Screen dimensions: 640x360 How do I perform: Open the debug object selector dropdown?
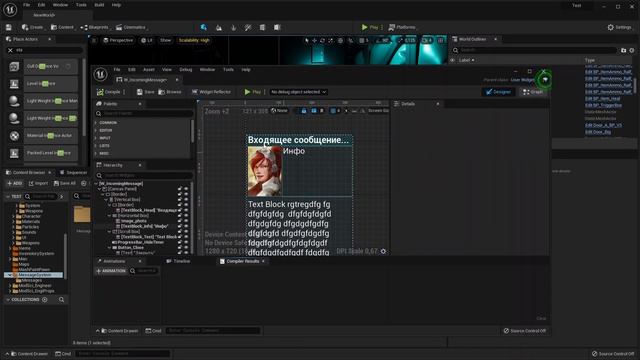298,92
